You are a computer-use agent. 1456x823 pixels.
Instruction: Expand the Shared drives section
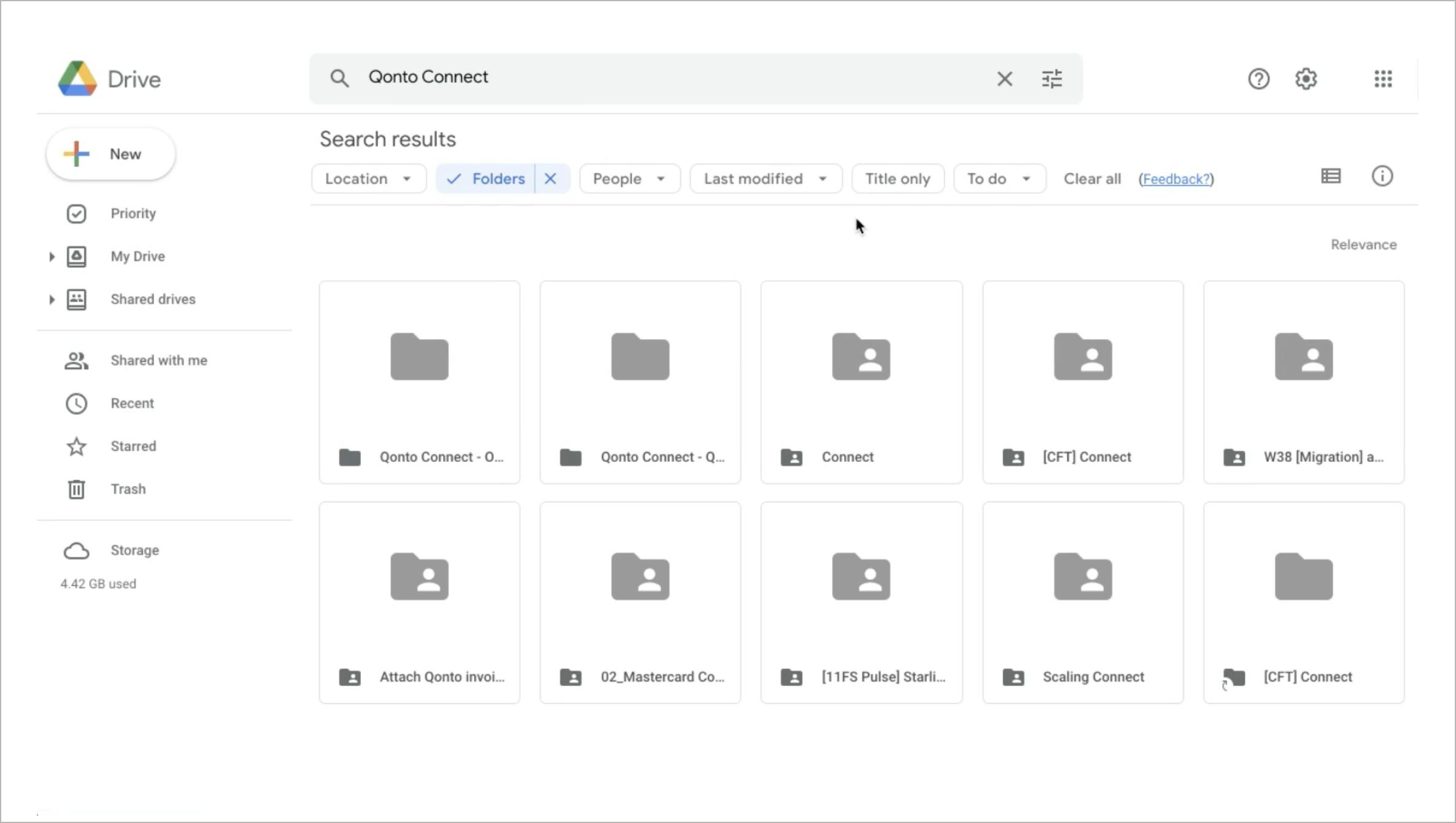pos(52,299)
